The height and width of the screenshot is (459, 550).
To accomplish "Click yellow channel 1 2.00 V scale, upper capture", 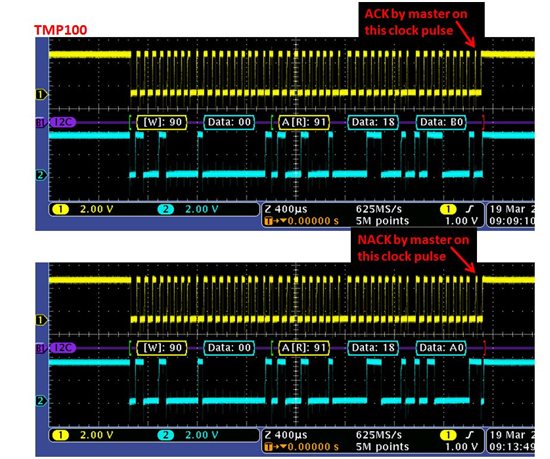I will [x=96, y=209].
